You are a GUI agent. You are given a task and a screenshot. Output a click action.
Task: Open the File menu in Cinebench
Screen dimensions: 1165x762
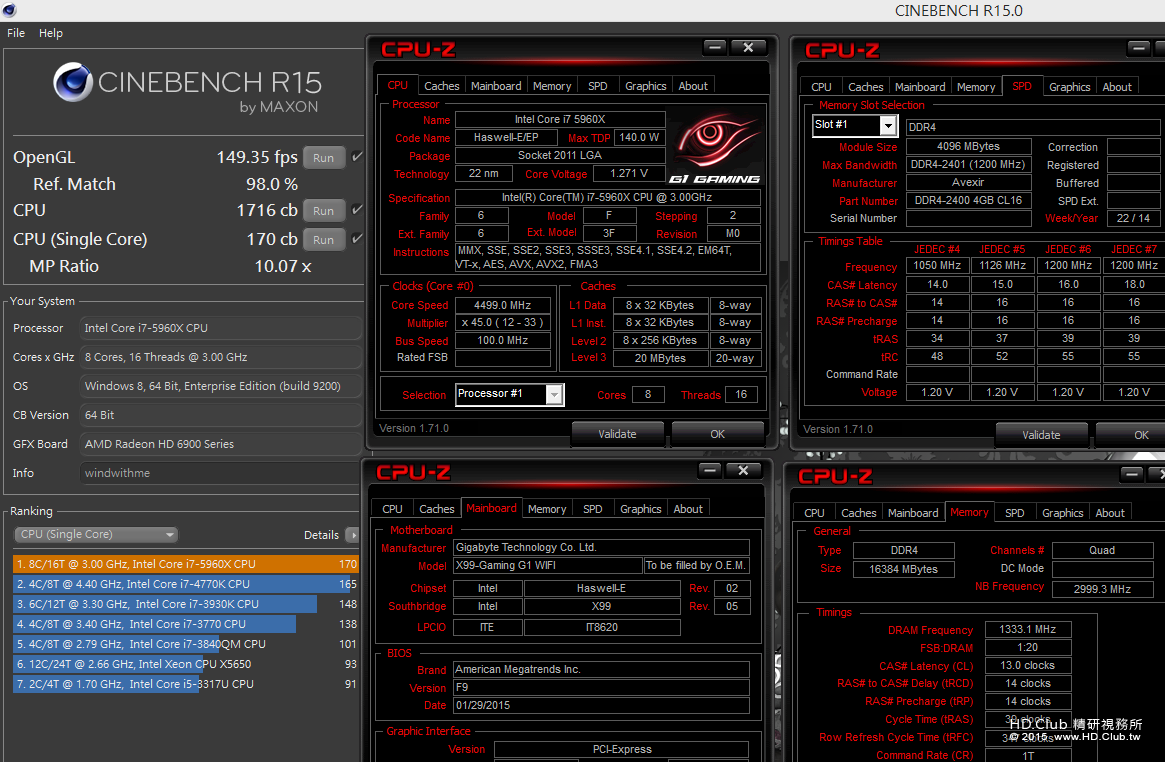click(x=16, y=33)
